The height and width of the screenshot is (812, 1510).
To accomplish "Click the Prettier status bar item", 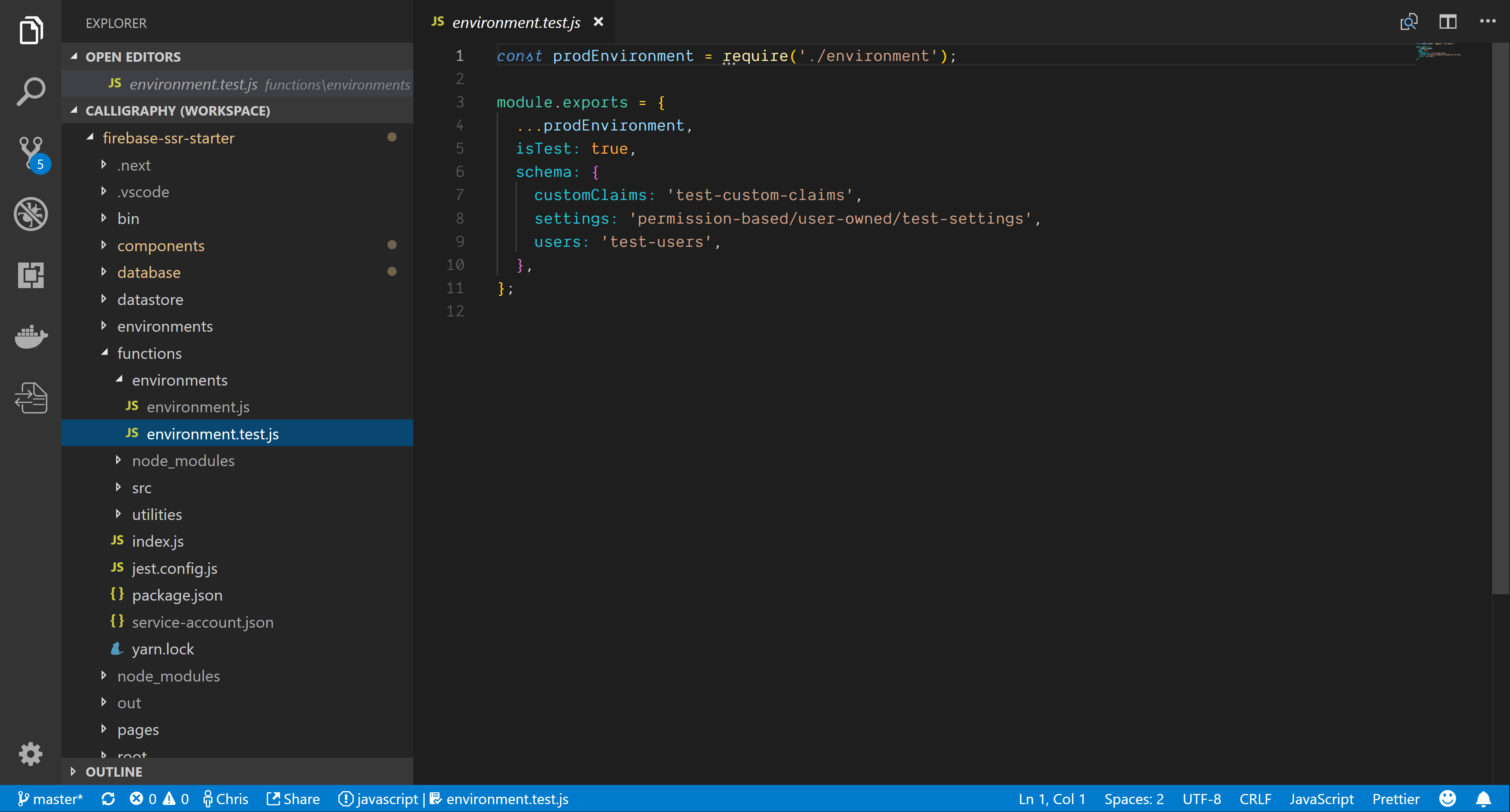I will pos(1396,799).
